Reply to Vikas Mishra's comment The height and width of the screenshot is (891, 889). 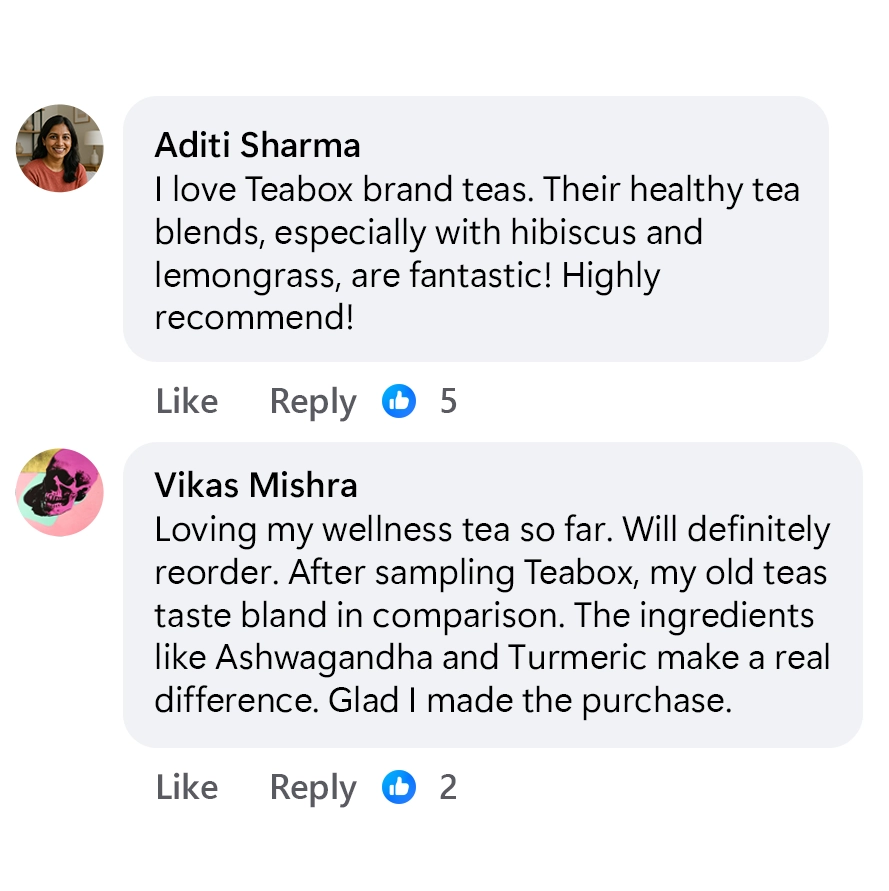(x=313, y=789)
